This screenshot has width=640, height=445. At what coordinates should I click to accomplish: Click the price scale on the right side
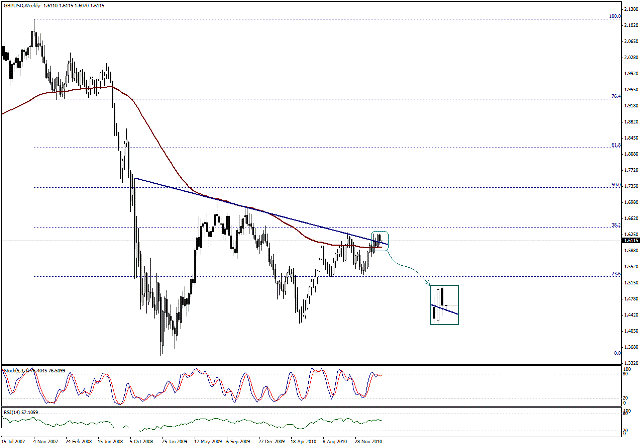tap(627, 150)
